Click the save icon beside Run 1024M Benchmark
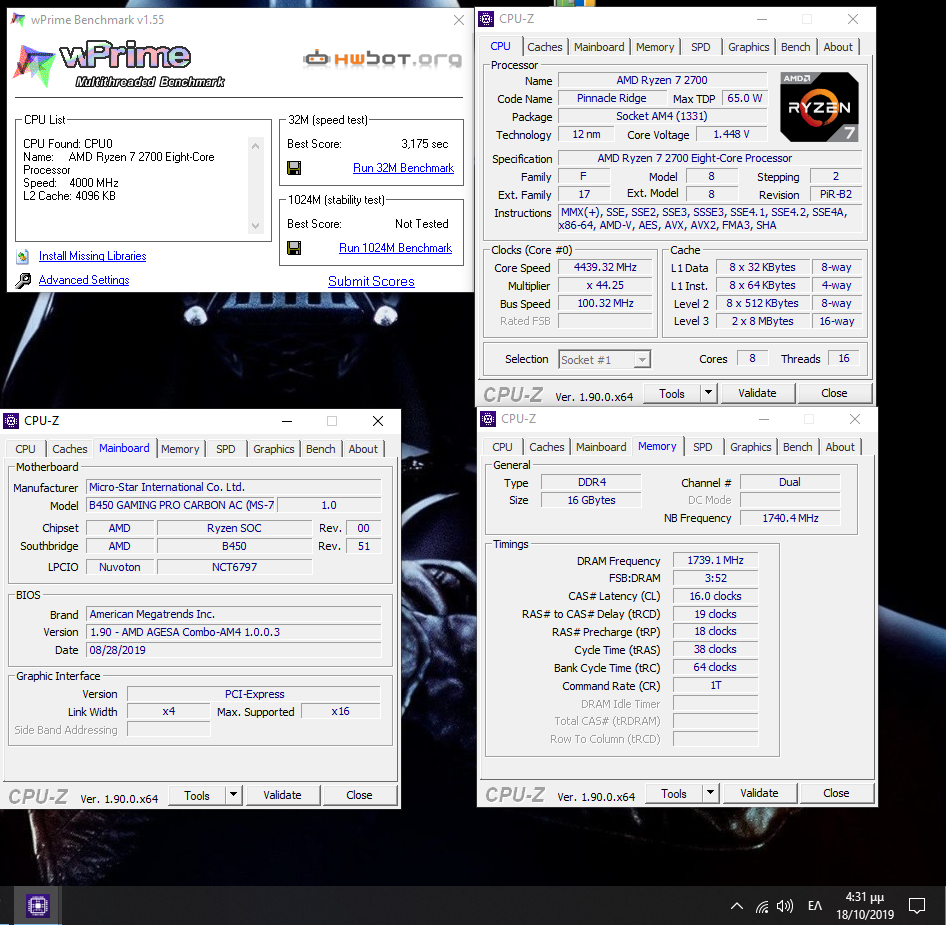 (x=294, y=248)
